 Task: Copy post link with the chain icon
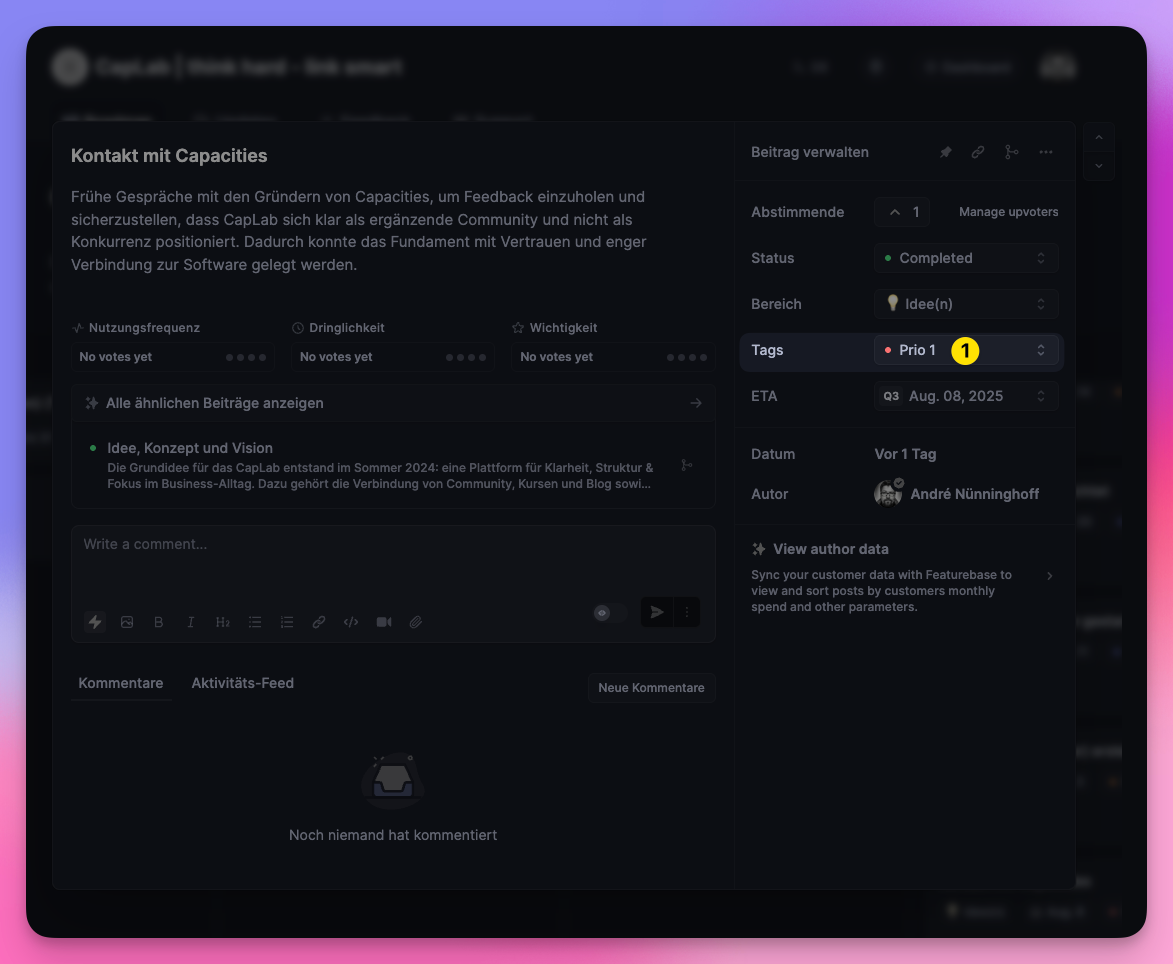pyautogui.click(x=978, y=152)
